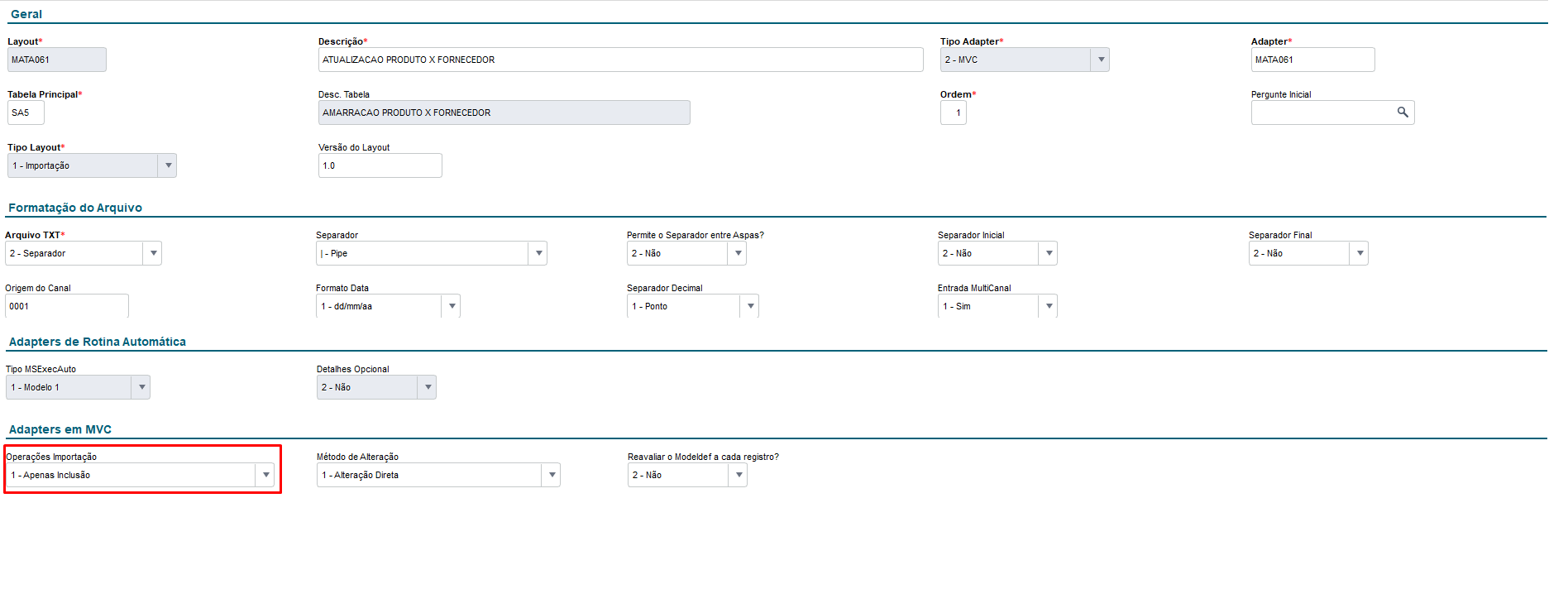The width and height of the screenshot is (1568, 589).
Task: Open the Separador Final dropdown
Action: coord(1360,253)
